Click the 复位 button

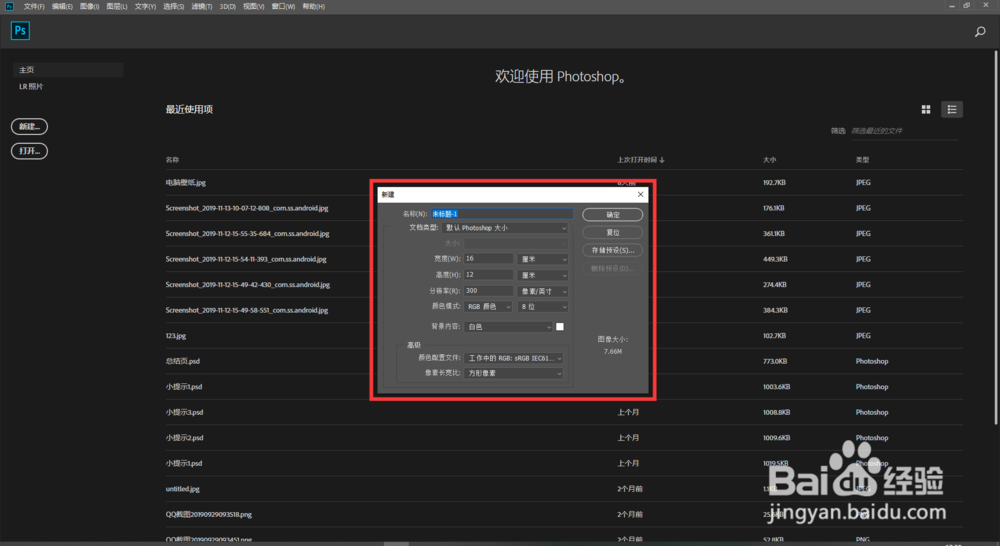click(612, 233)
